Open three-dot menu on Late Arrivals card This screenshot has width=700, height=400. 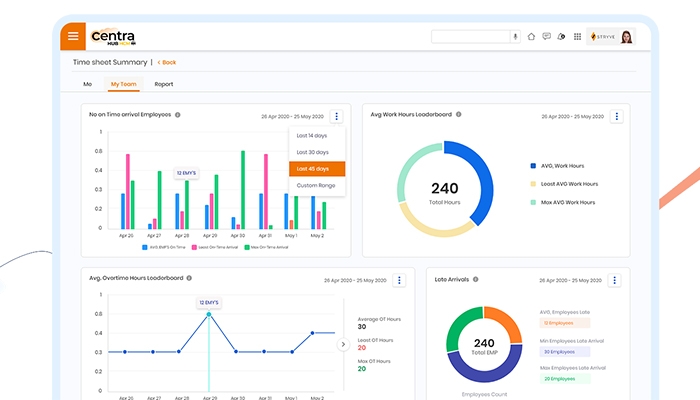[x=616, y=281]
